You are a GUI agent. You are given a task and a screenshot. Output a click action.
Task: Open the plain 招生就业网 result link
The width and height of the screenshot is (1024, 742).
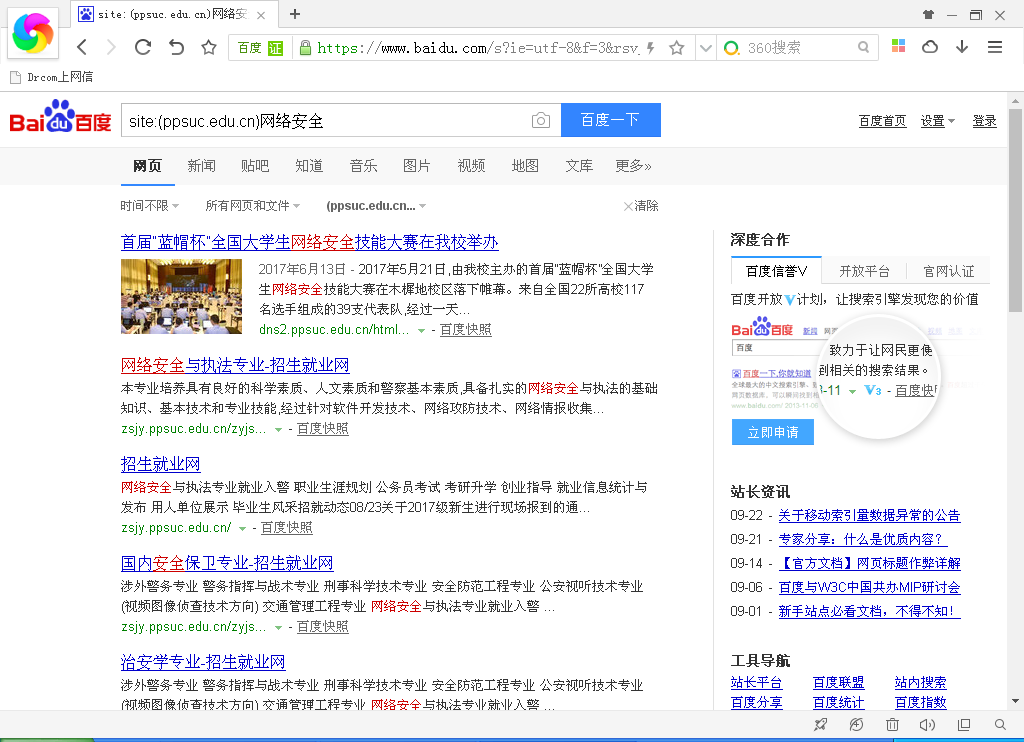tap(161, 464)
